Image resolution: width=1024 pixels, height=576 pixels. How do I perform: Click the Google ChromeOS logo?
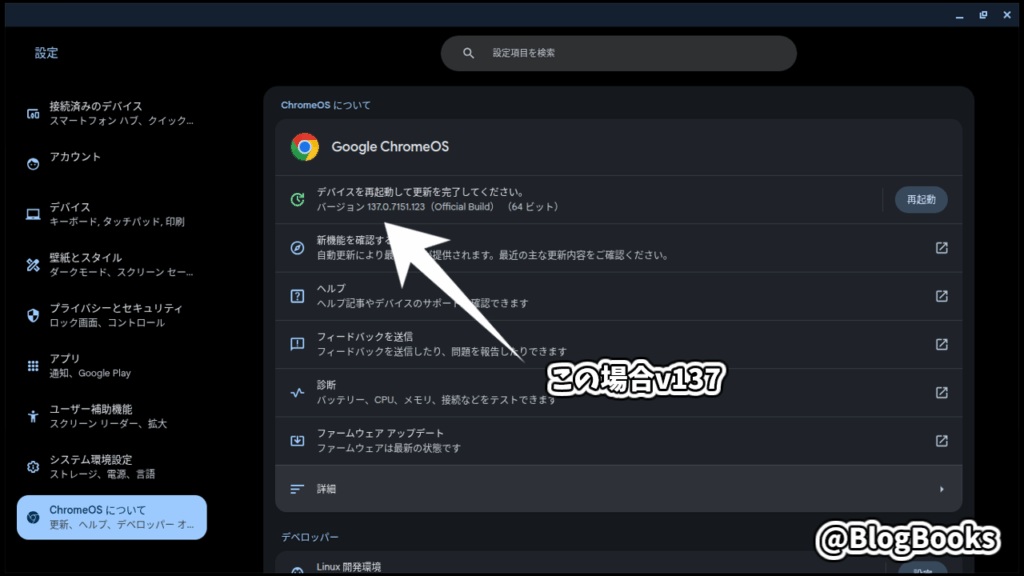[x=305, y=147]
